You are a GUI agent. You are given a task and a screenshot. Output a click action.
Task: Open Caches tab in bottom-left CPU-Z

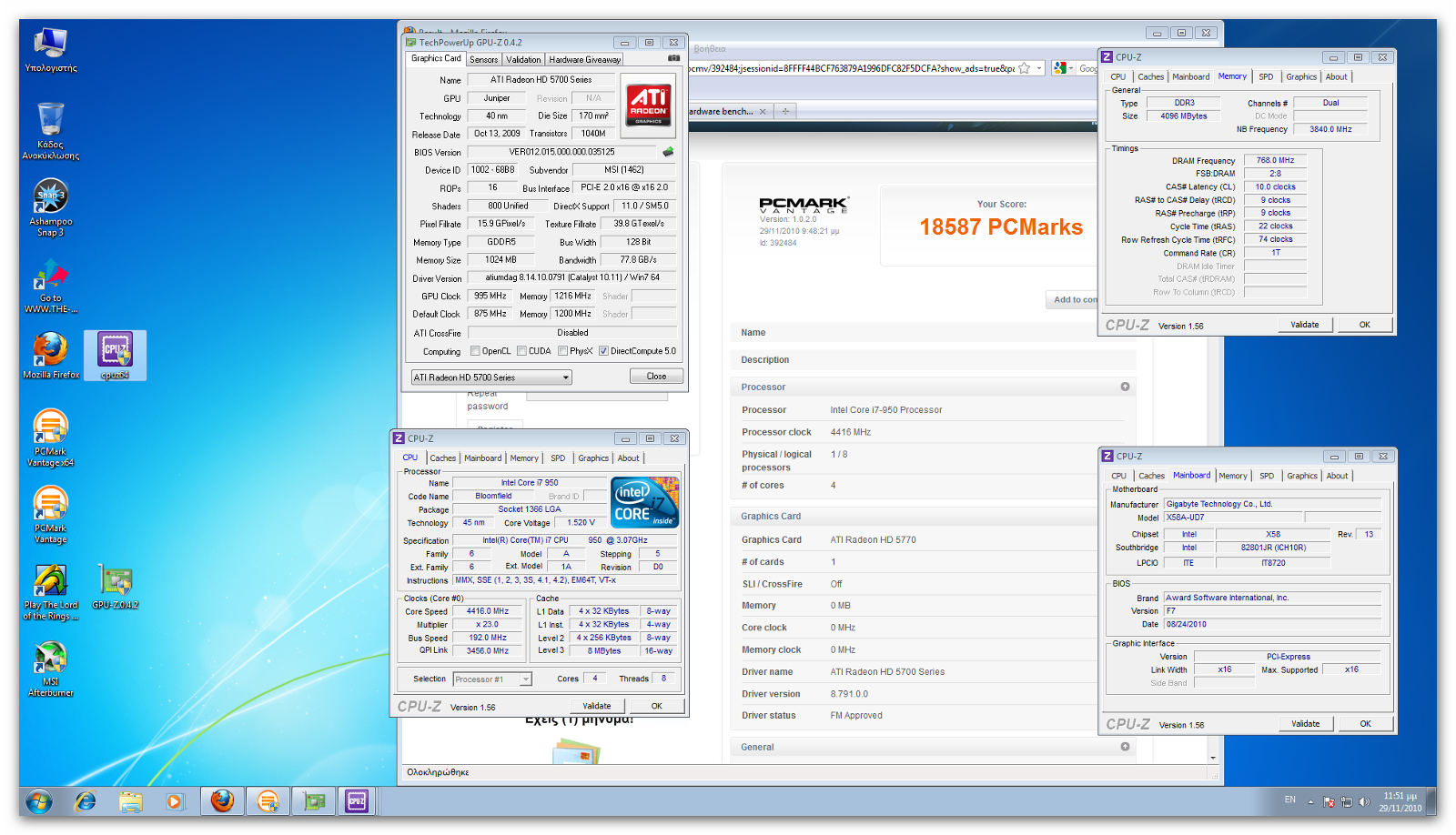coord(443,458)
